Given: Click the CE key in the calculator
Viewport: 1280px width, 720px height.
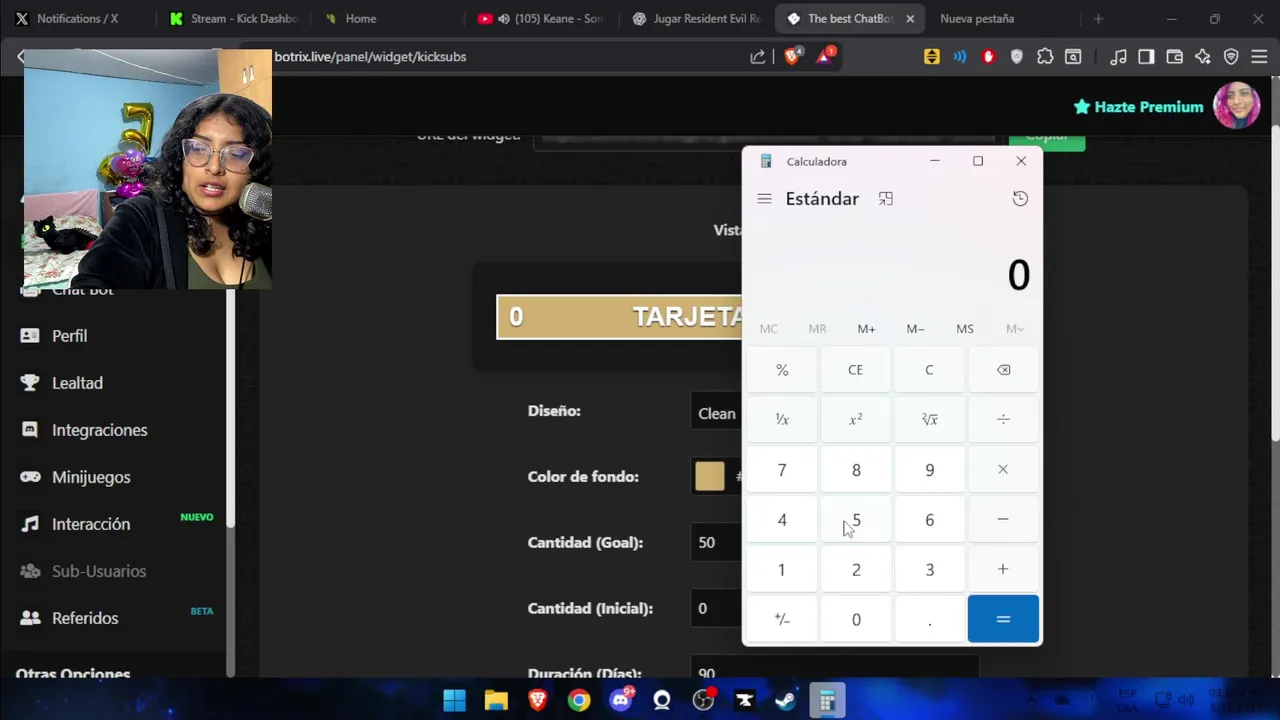Looking at the screenshot, I should [855, 370].
